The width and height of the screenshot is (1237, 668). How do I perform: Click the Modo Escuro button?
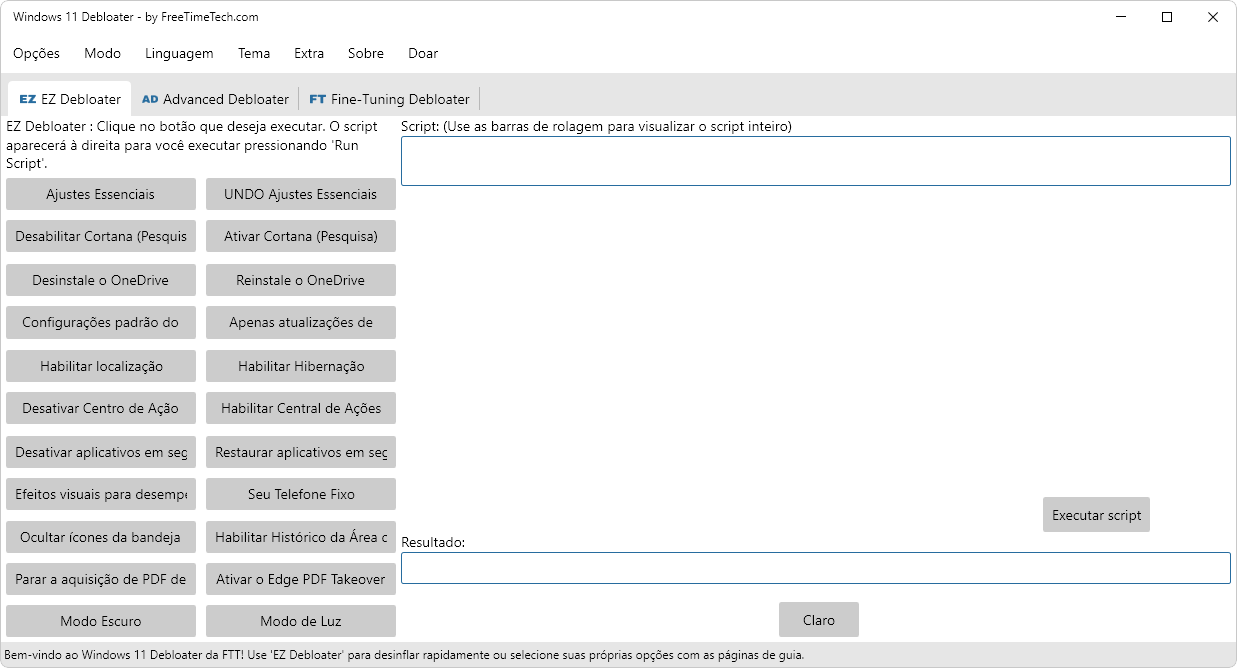[100, 621]
